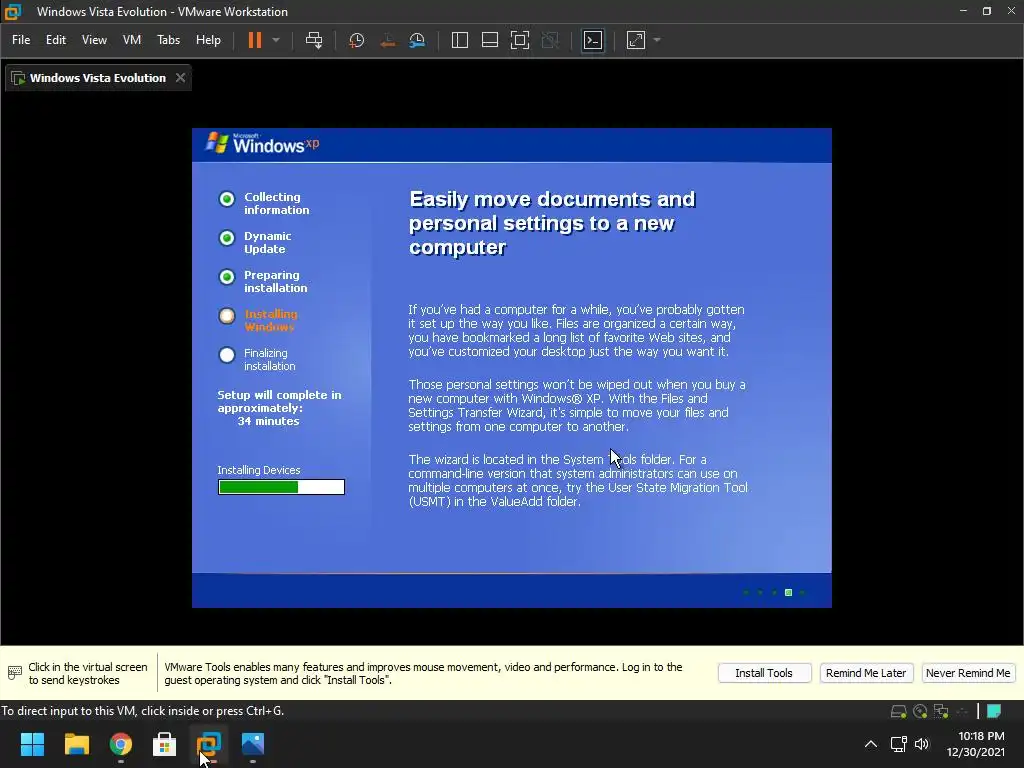Send Ctrl+Alt+Del to the virtual machine
Screen dimensions: 1024x768
point(314,40)
